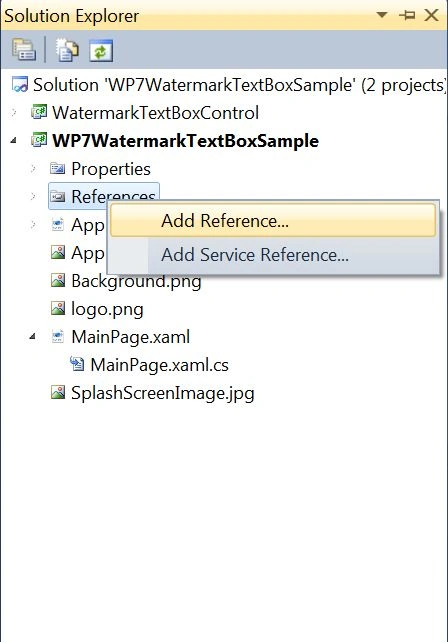
Task: Open the Solution Explorer window position dropdown
Action: click(x=382, y=15)
